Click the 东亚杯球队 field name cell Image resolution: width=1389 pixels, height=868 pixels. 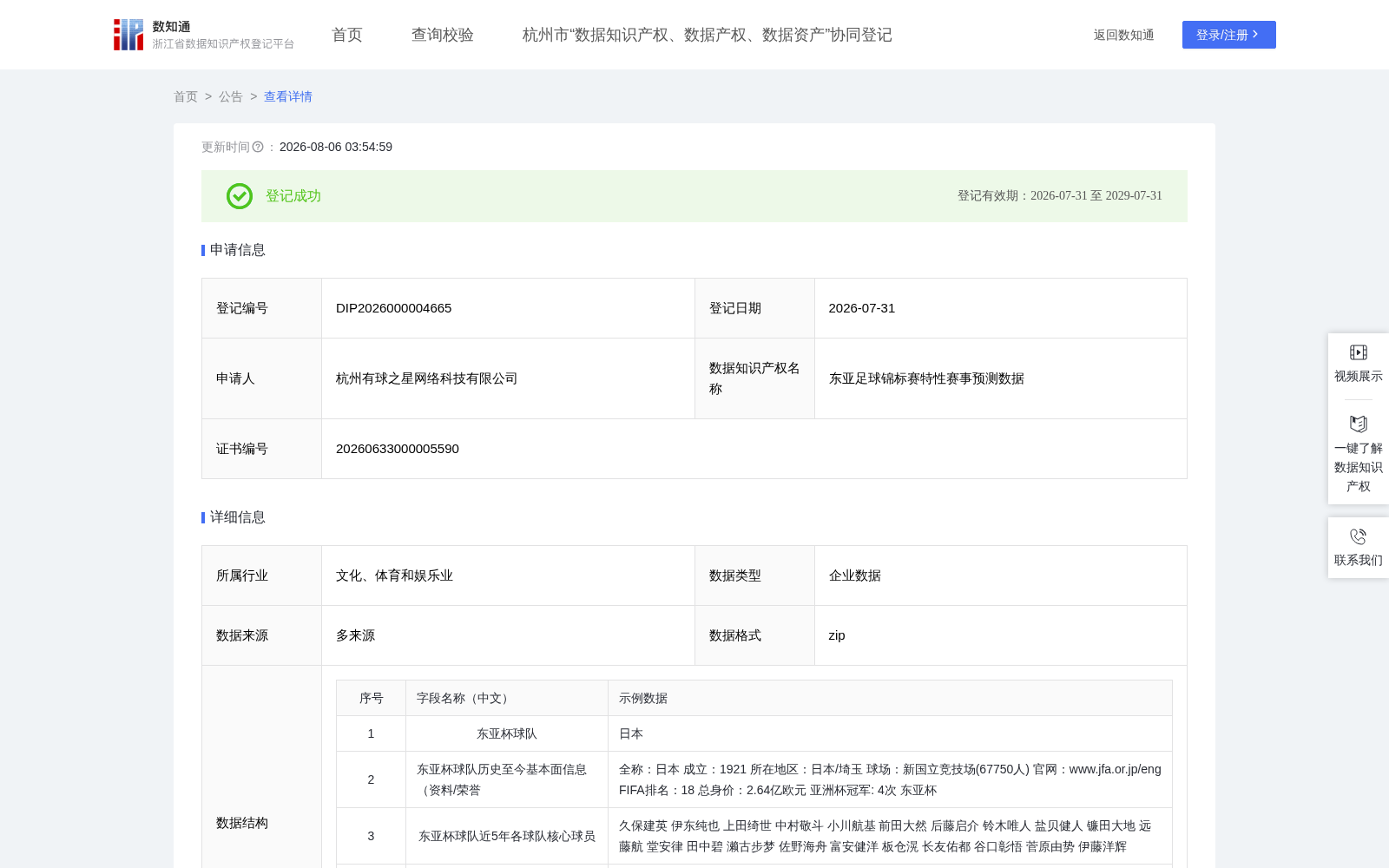507,733
